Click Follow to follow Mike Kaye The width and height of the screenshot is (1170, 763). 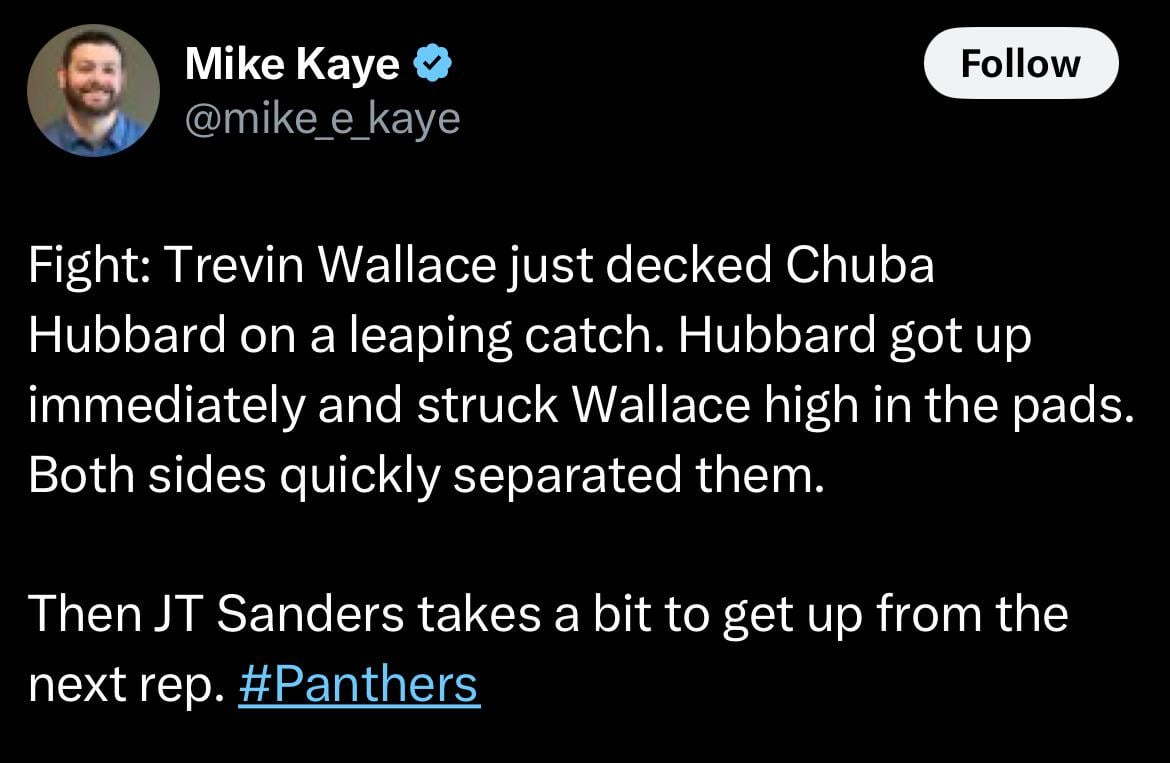(x=1019, y=62)
